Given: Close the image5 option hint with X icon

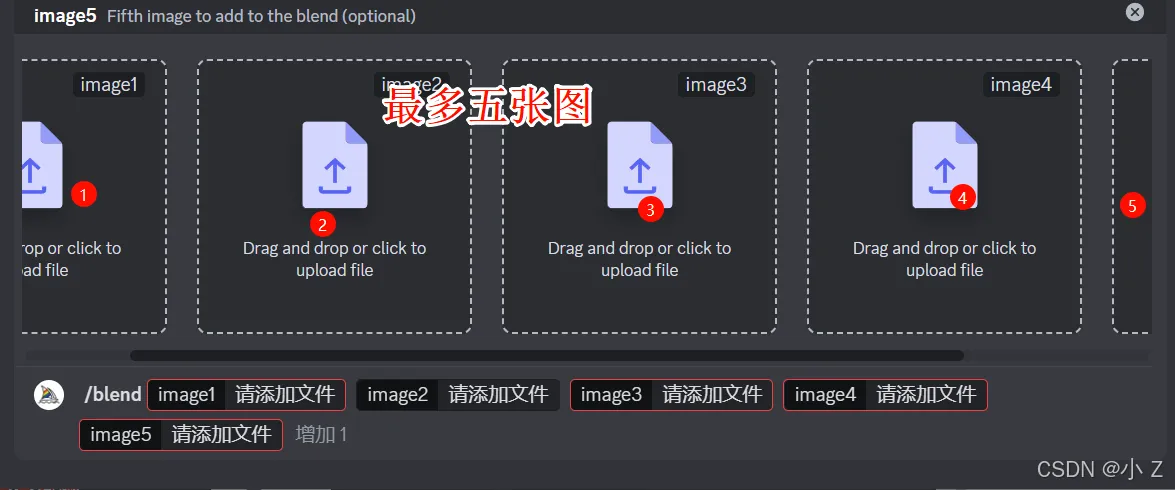Looking at the screenshot, I should coord(1134,12).
